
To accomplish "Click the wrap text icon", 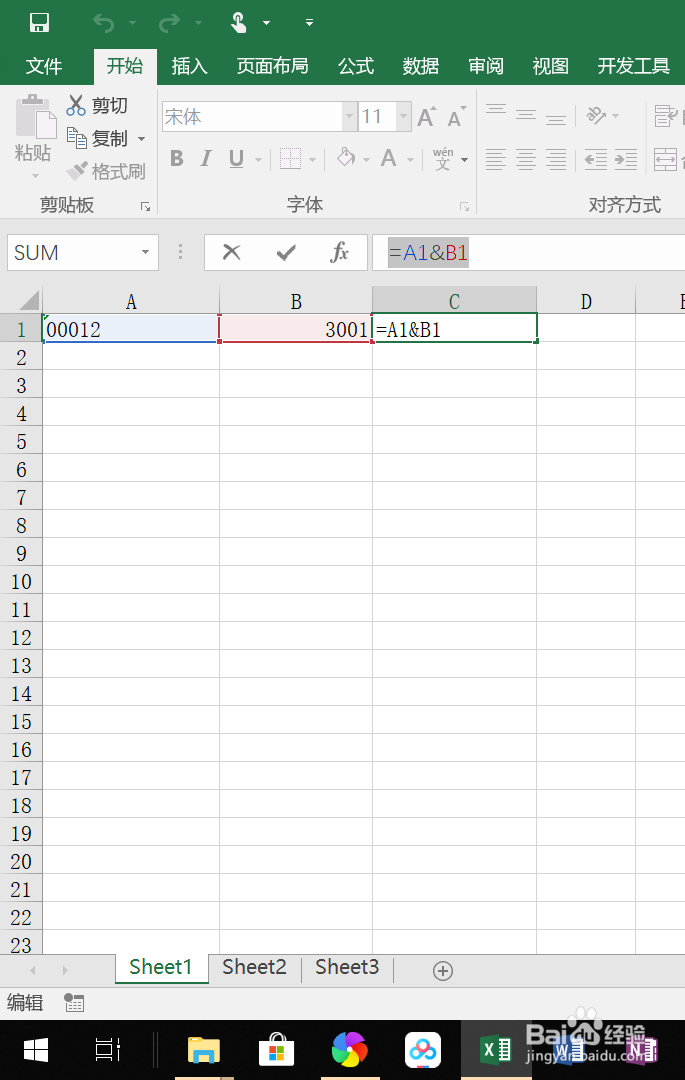I will pos(666,116).
